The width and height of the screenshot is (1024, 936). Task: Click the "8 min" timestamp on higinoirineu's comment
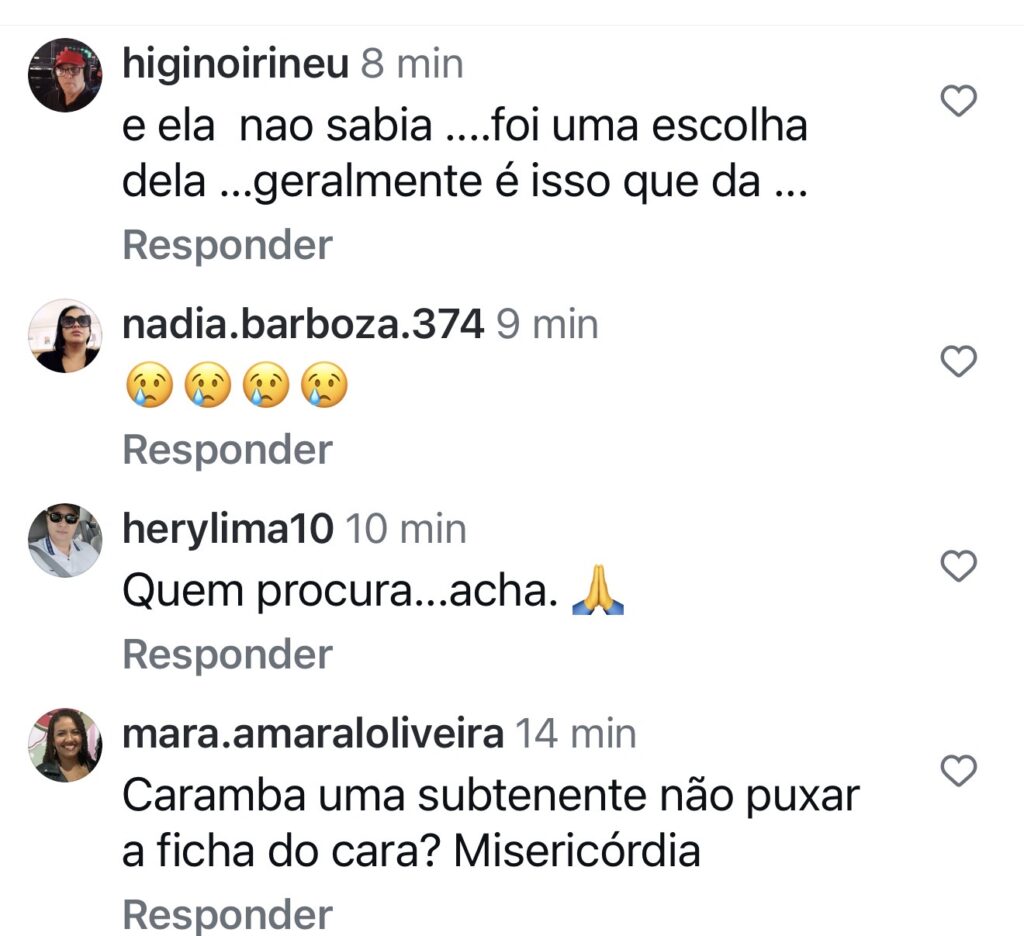[x=411, y=65]
